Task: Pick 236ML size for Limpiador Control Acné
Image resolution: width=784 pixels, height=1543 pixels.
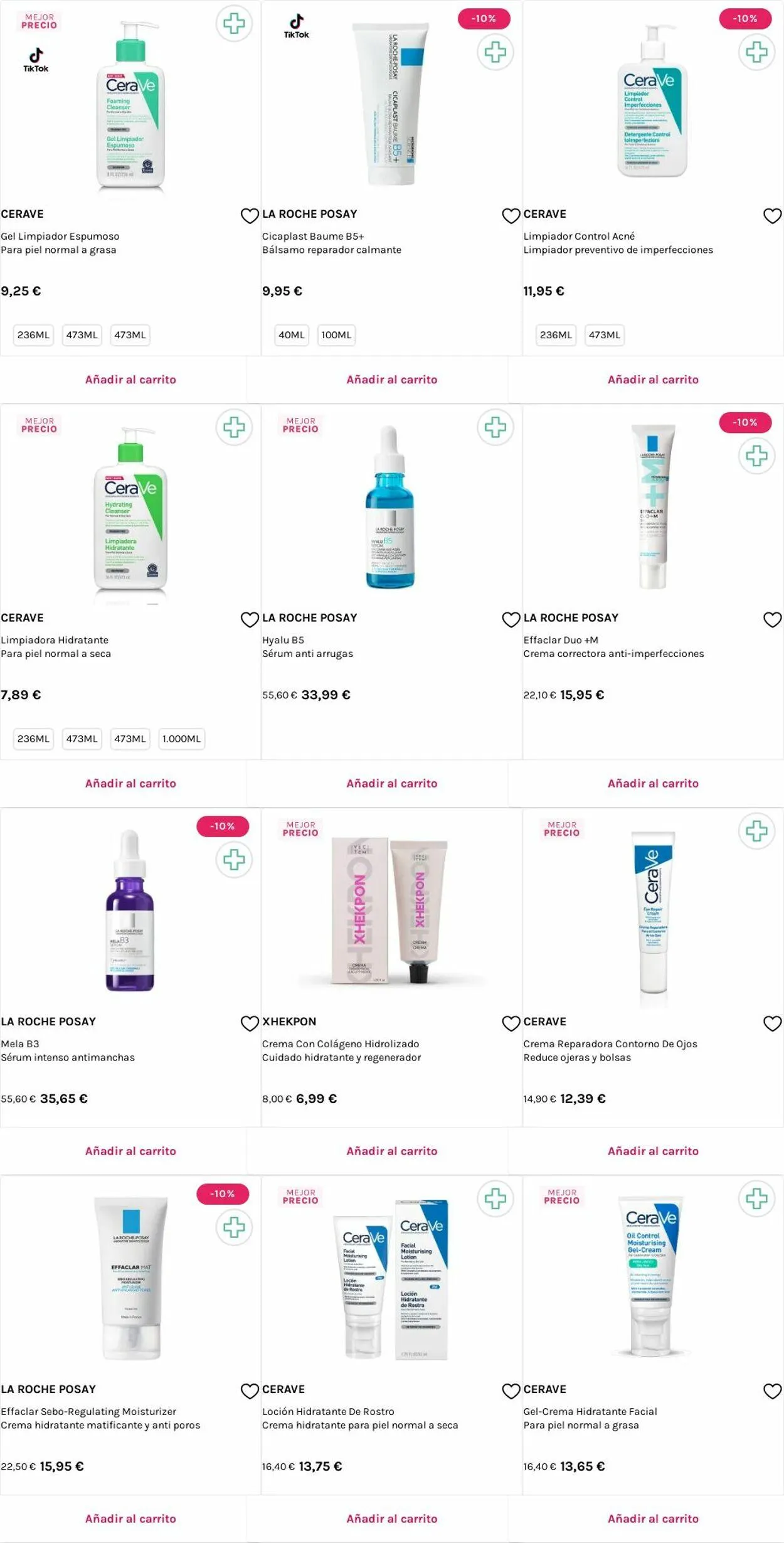Action: pos(556,335)
